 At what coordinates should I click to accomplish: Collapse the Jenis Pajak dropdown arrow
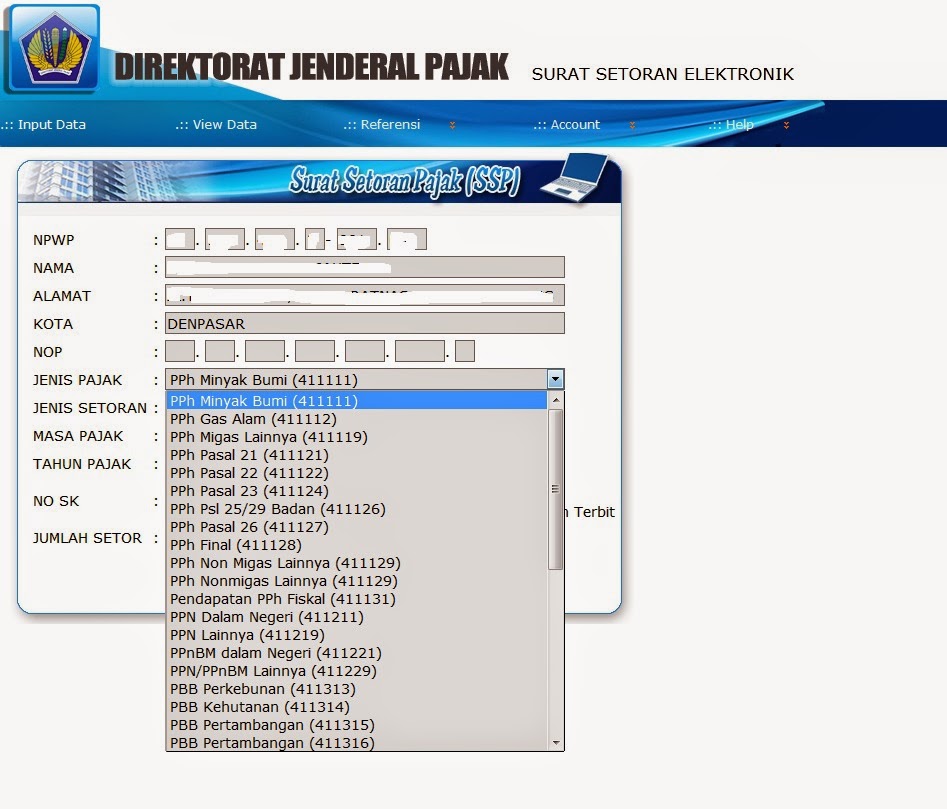click(555, 379)
